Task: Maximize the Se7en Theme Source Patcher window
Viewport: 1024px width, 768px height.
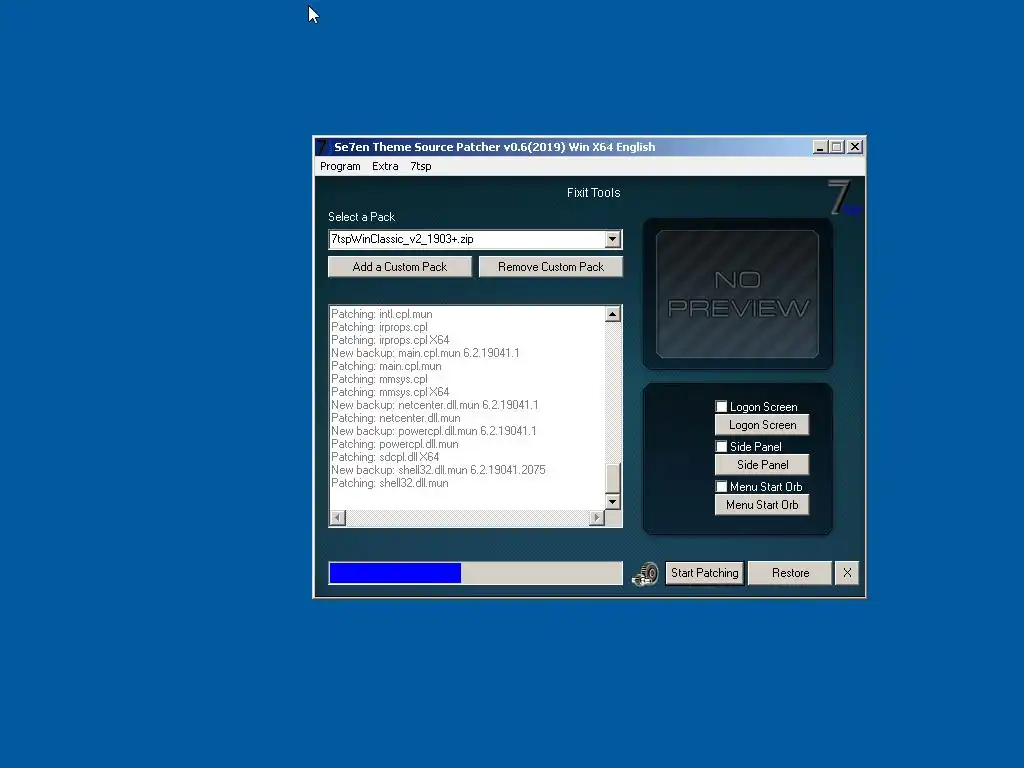Action: [837, 147]
